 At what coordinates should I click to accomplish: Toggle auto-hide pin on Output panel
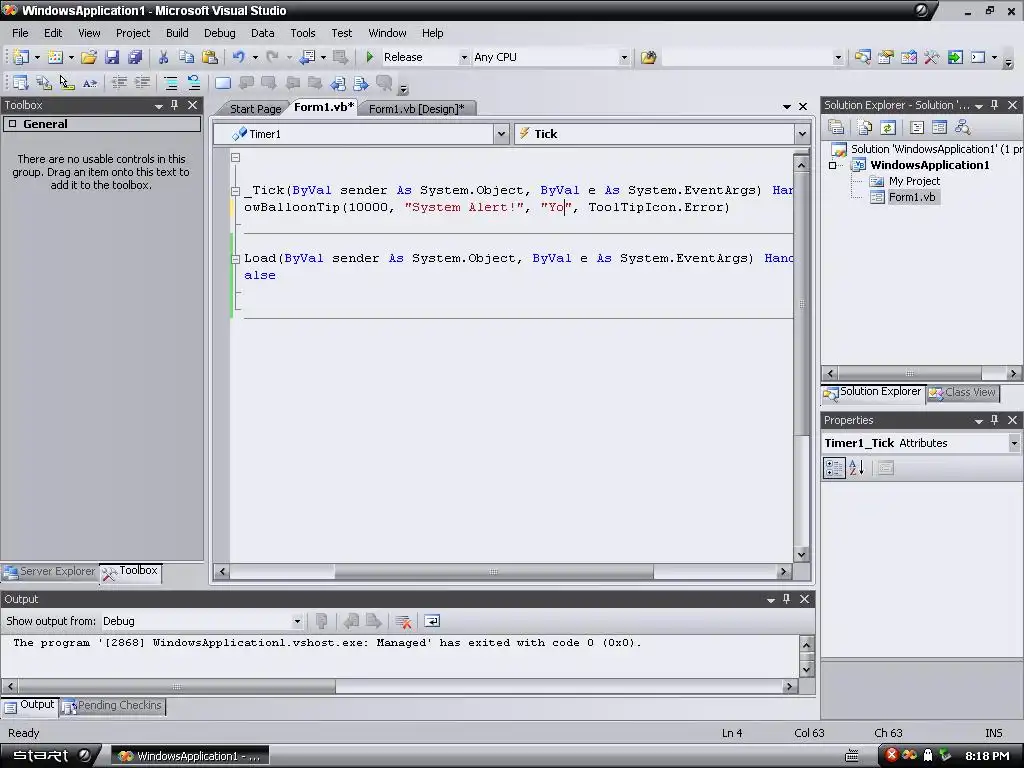tap(786, 598)
